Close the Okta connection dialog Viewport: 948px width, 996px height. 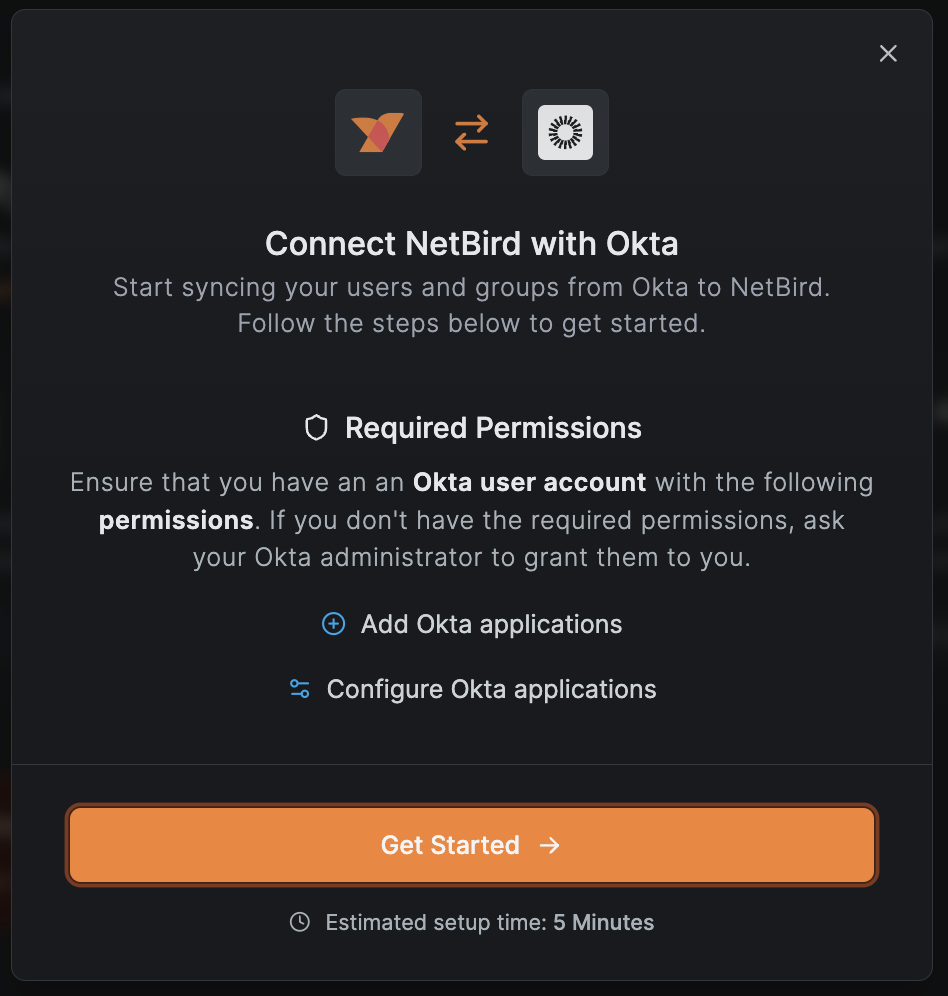888,54
